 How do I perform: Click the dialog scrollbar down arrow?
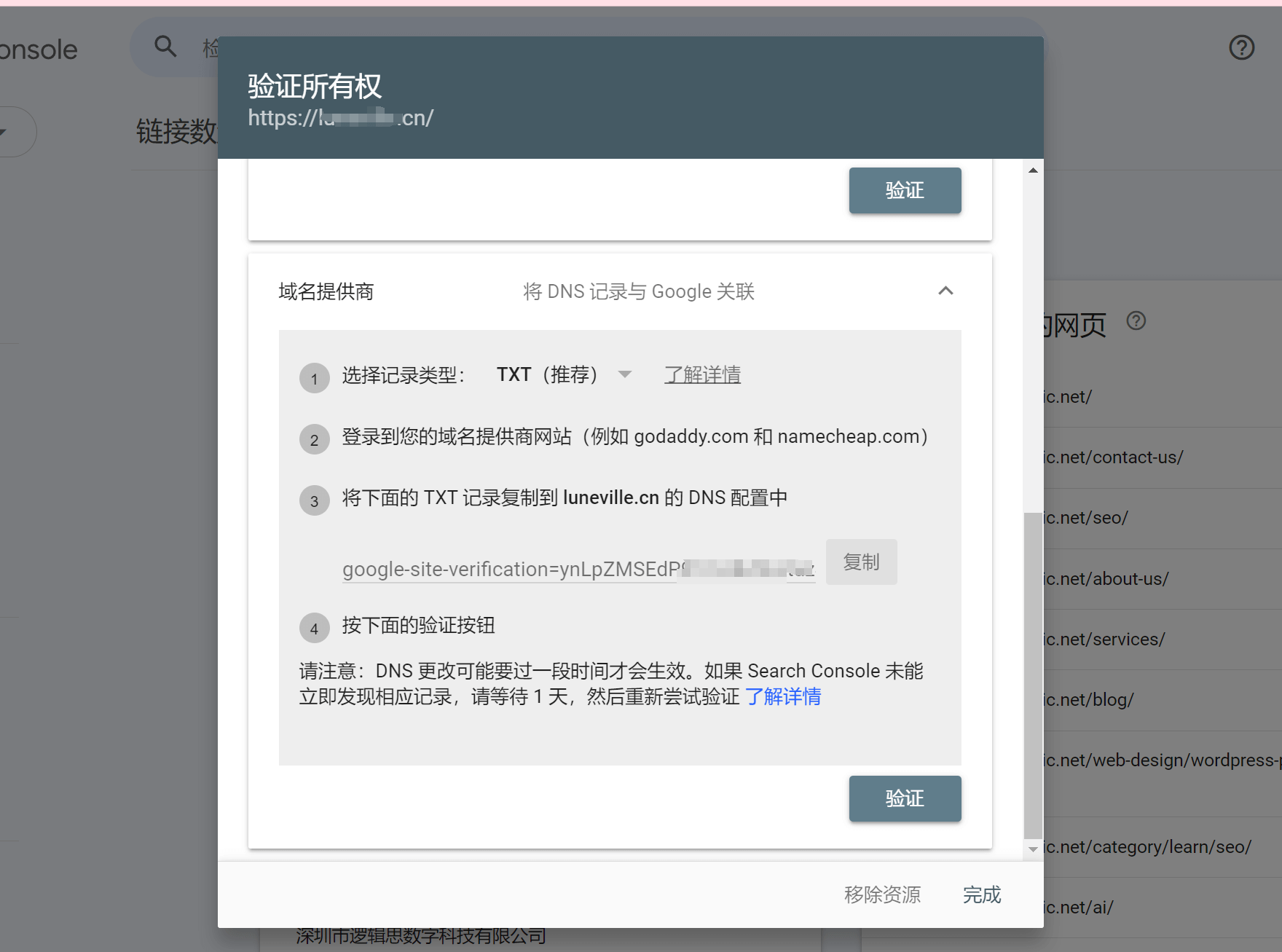pos(1032,849)
